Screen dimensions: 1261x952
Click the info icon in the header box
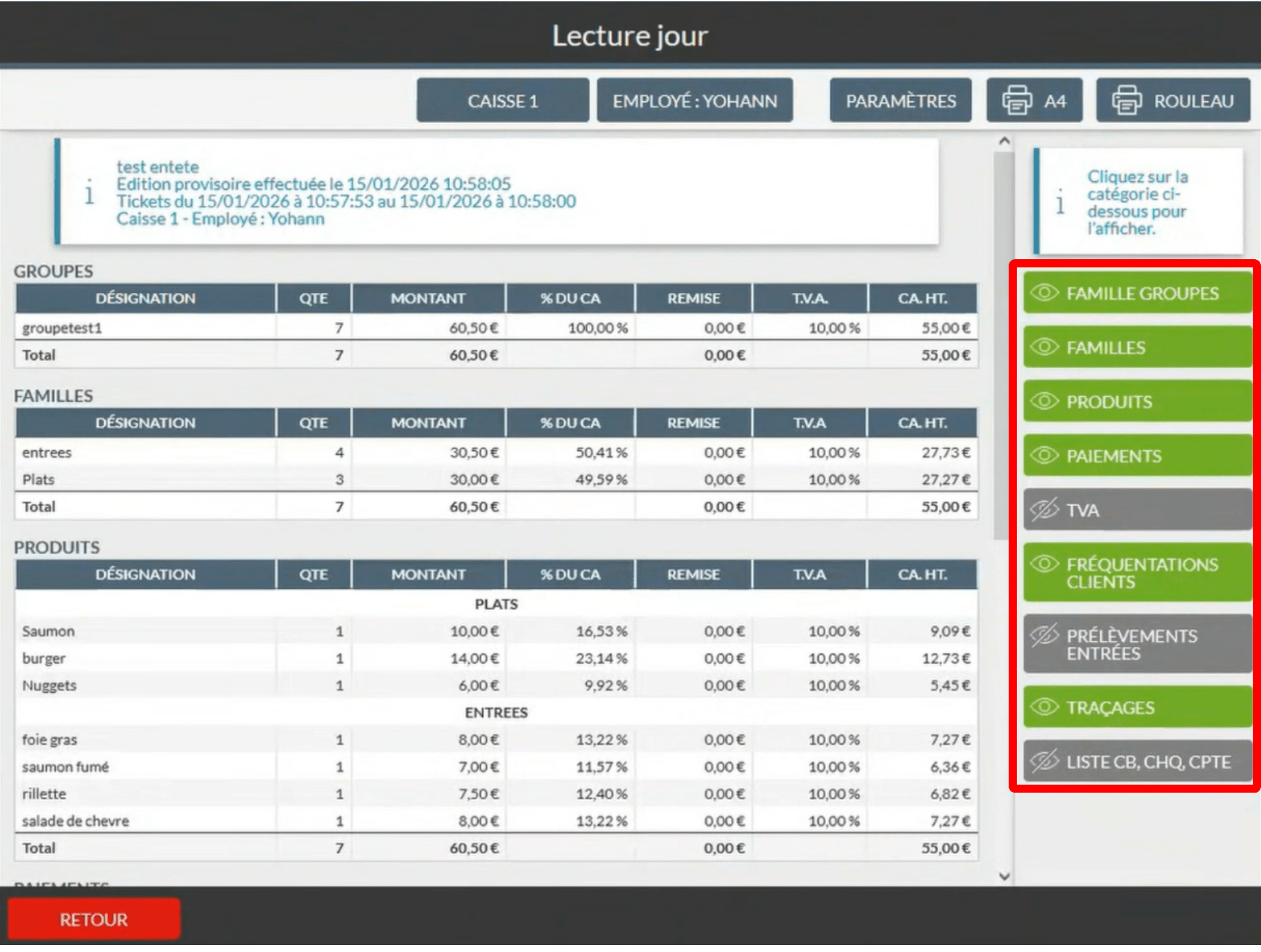pos(90,193)
